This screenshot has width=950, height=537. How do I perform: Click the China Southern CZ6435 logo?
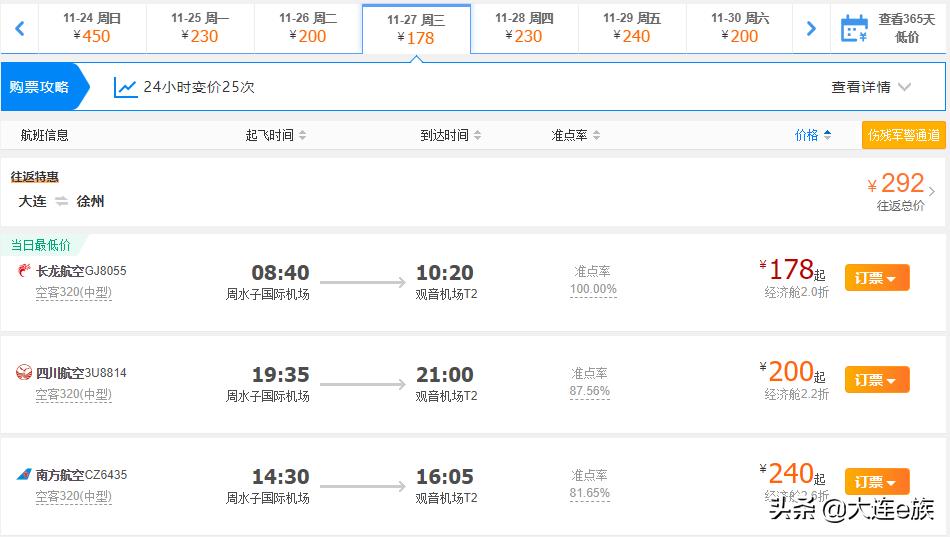(x=24, y=474)
